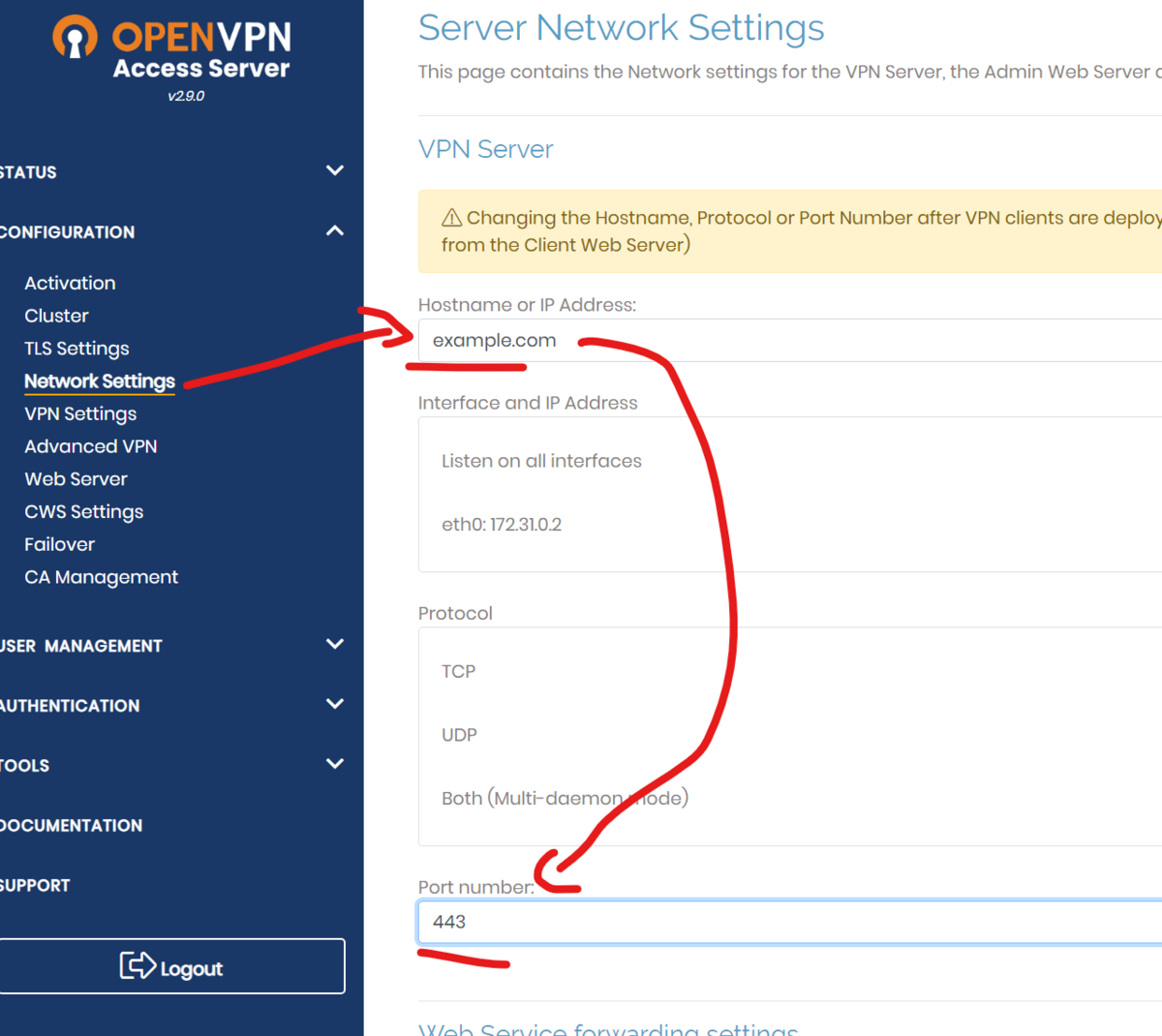Open Advanced VPN page
Image resolution: width=1162 pixels, height=1036 pixels.
[91, 446]
